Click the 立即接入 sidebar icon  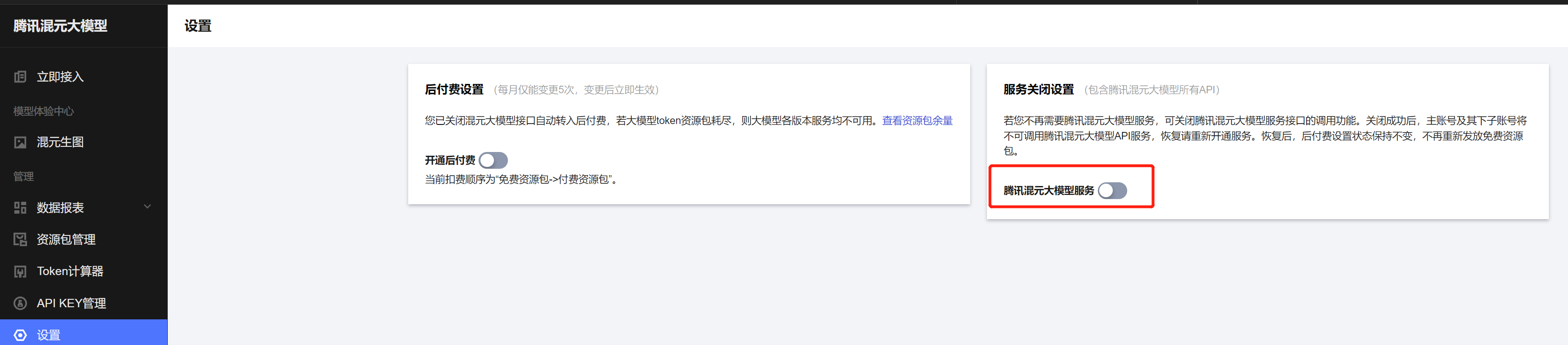pyautogui.click(x=20, y=77)
